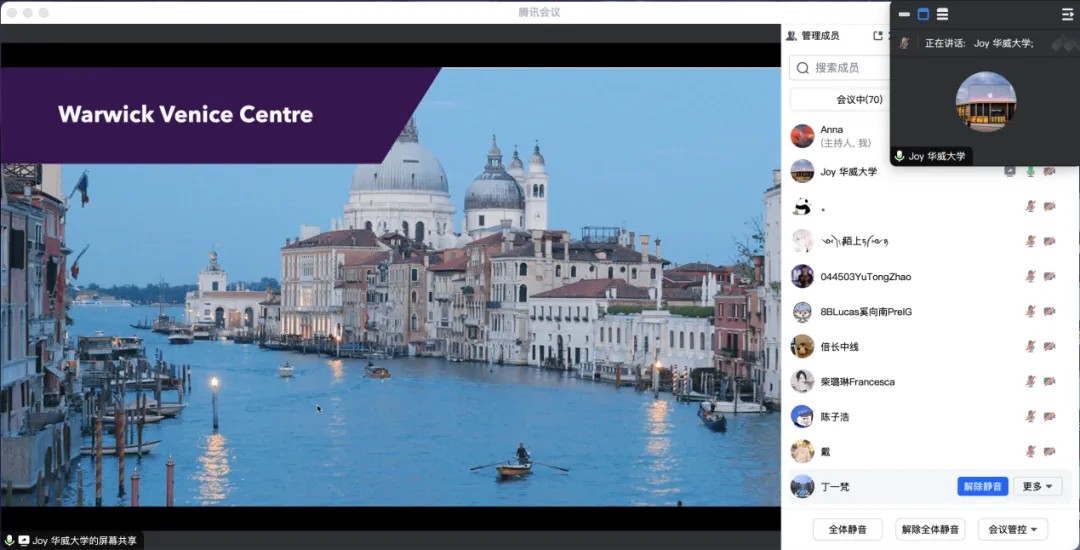
Task: Click mic icon in bottom-left screen share label
Action: pyautogui.click(x=9, y=541)
